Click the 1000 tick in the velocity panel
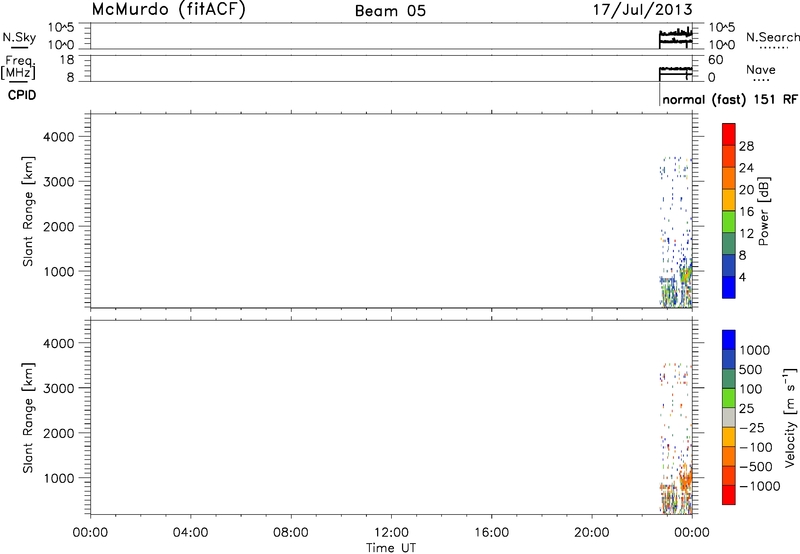The height and width of the screenshot is (554, 800). pyautogui.click(x=59, y=478)
